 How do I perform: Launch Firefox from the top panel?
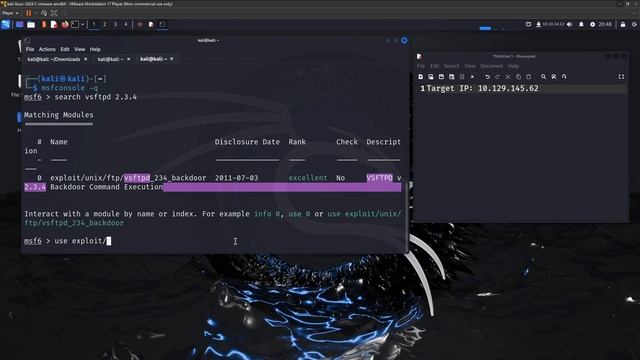pyautogui.click(x=64, y=24)
